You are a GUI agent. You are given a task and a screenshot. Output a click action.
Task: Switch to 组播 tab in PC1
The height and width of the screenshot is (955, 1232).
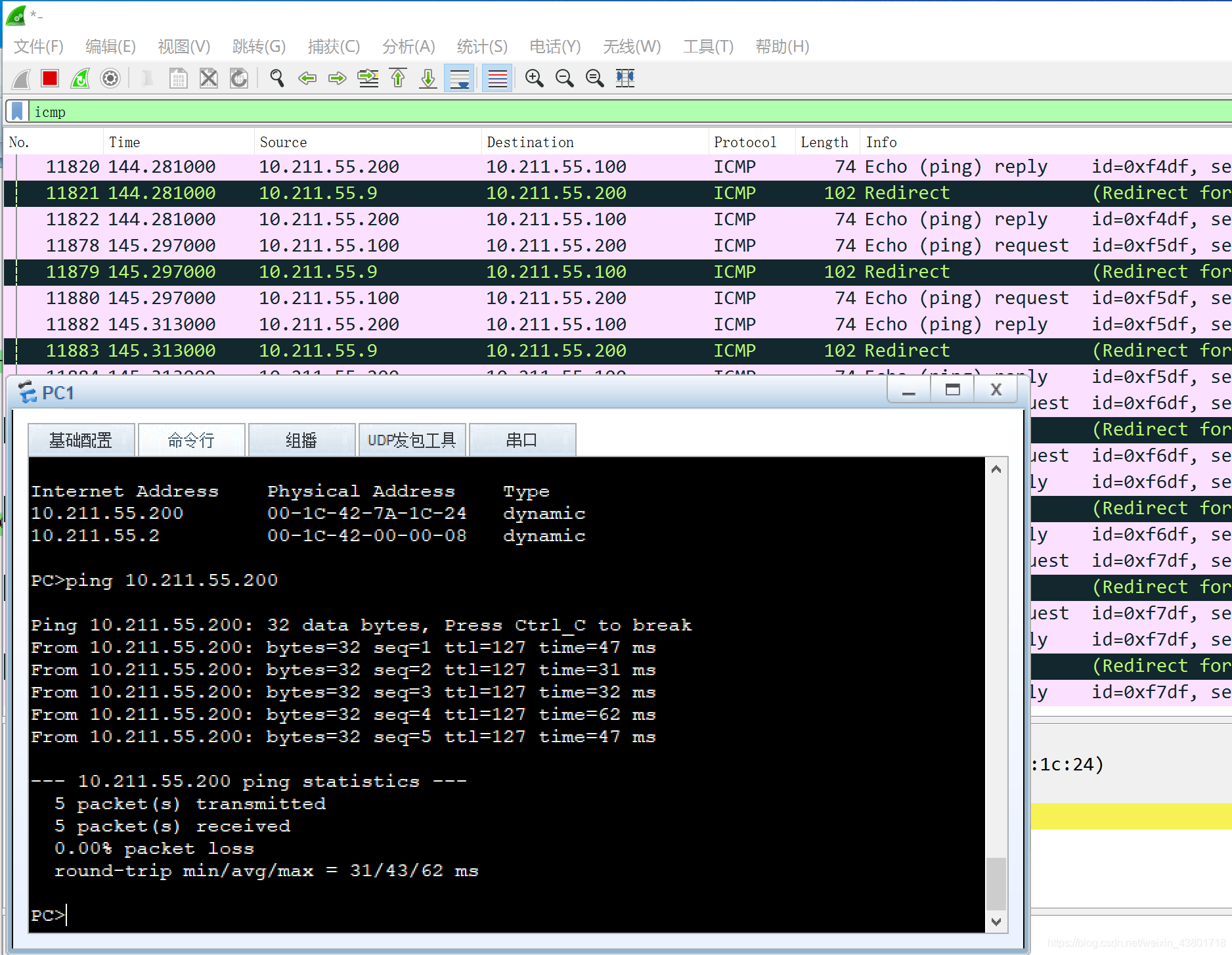coord(301,440)
